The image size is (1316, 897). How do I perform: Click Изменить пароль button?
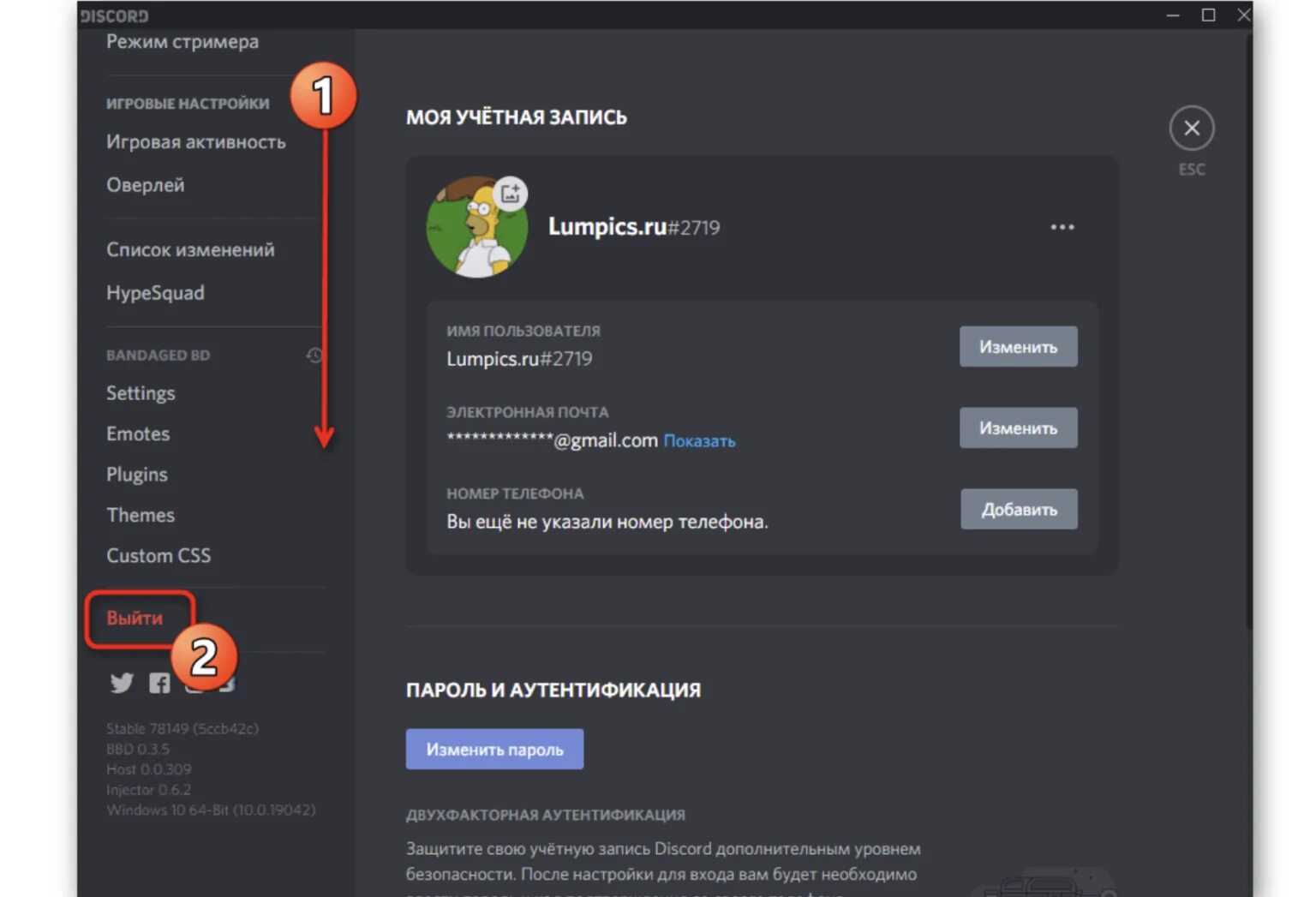pos(494,749)
